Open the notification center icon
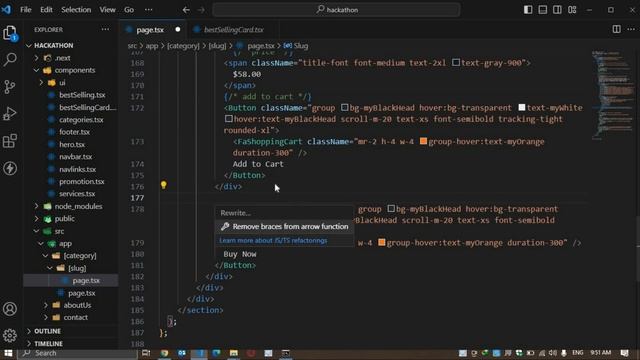This screenshot has width=640, height=360. (624, 353)
